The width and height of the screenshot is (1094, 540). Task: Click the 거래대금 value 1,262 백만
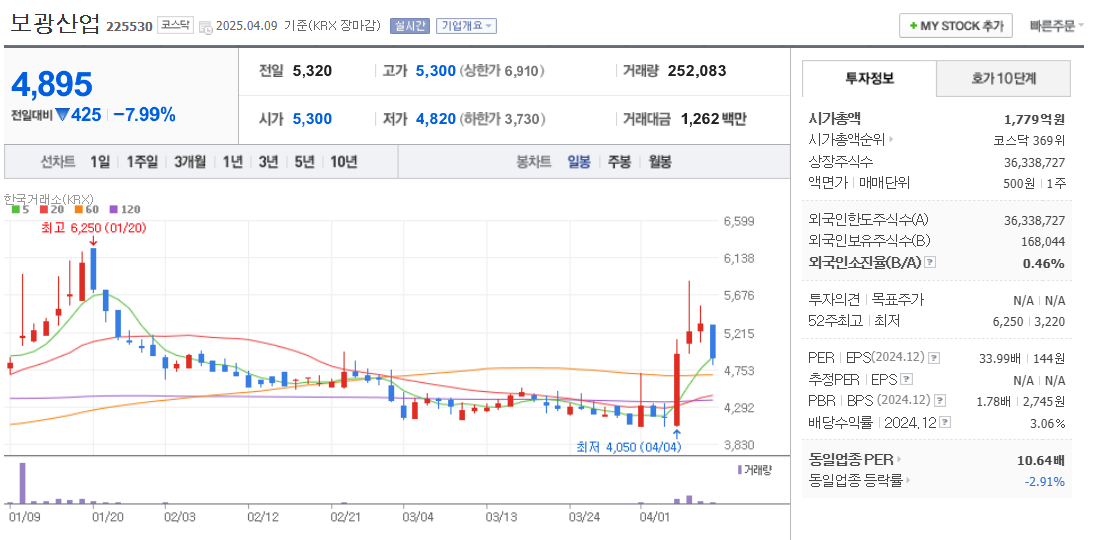(x=713, y=119)
